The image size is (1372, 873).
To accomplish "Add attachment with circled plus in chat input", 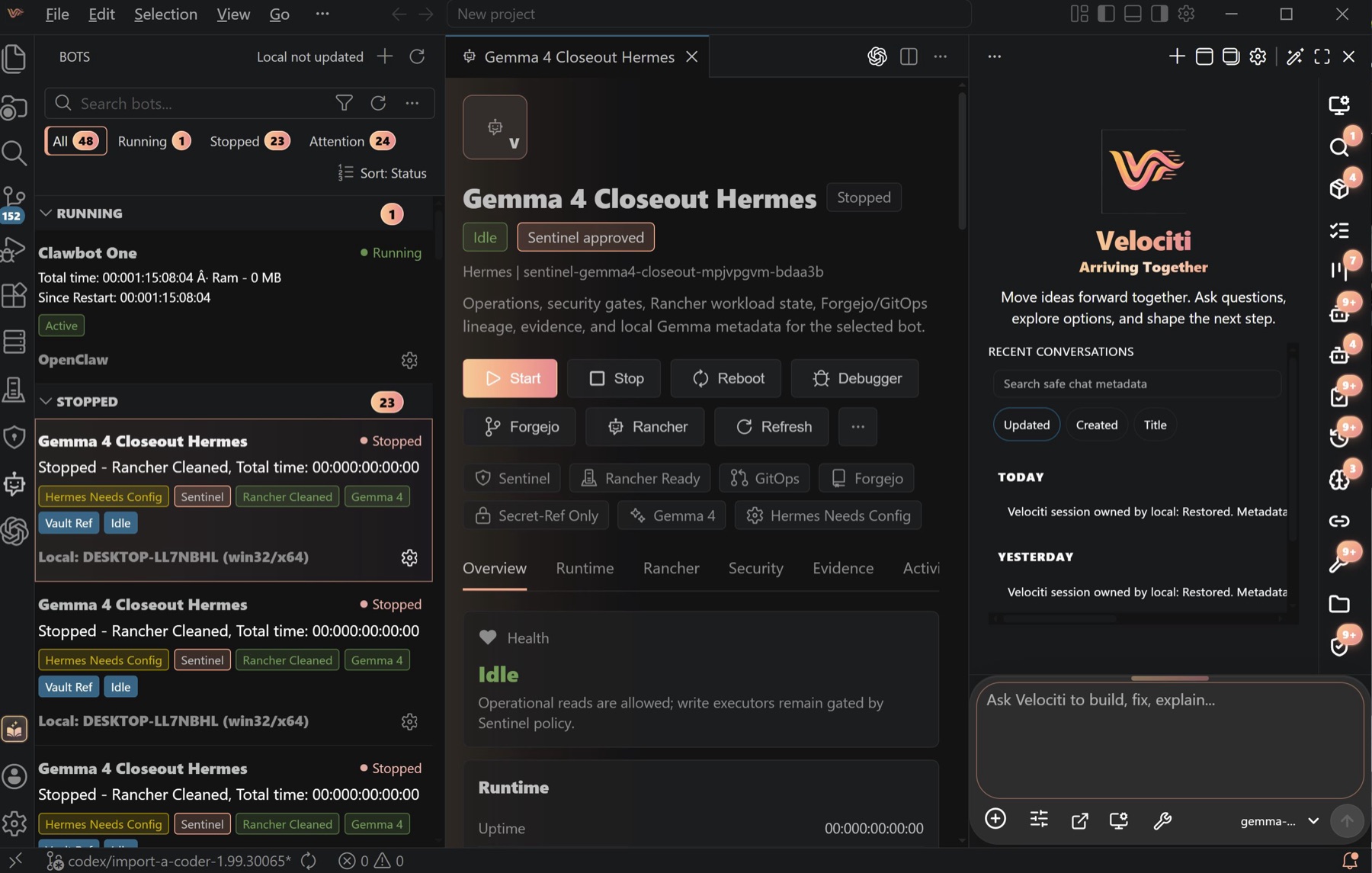I will click(995, 819).
